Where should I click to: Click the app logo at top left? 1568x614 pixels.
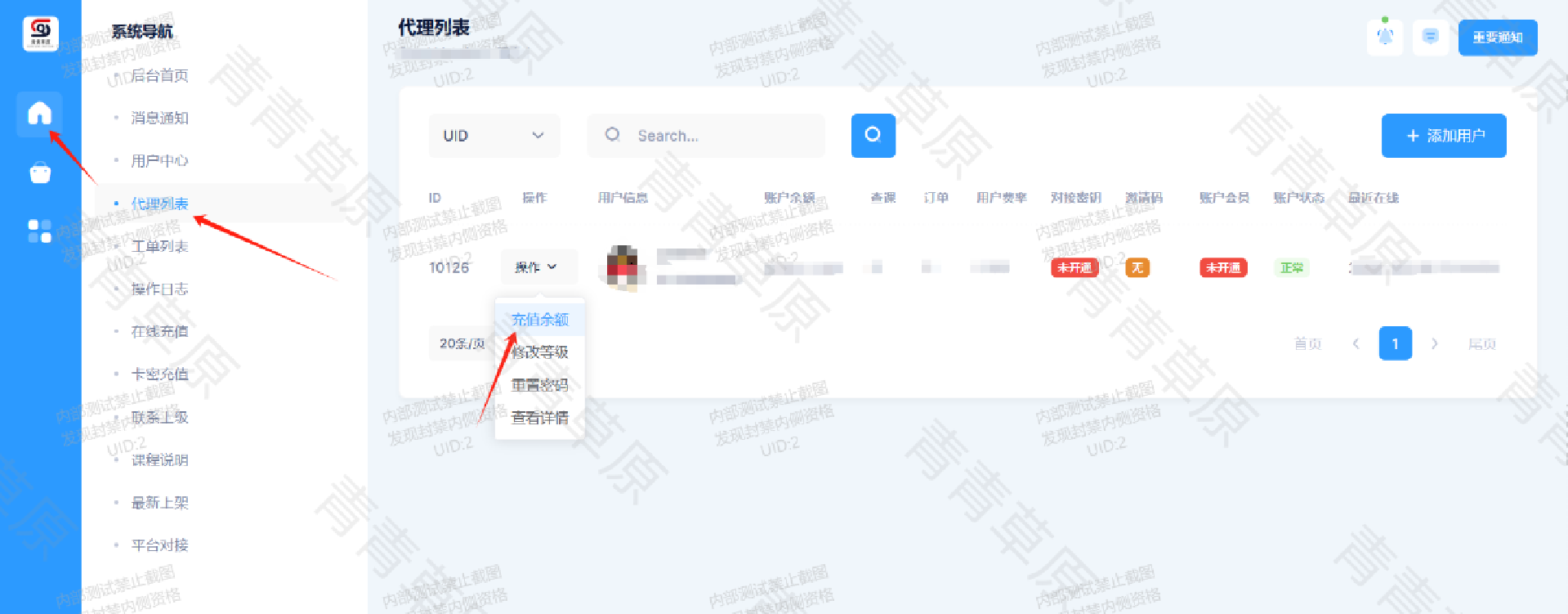40,34
